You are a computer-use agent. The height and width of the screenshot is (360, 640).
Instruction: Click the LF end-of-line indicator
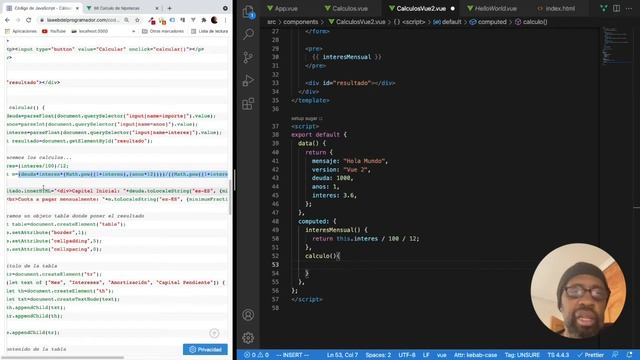(426, 355)
